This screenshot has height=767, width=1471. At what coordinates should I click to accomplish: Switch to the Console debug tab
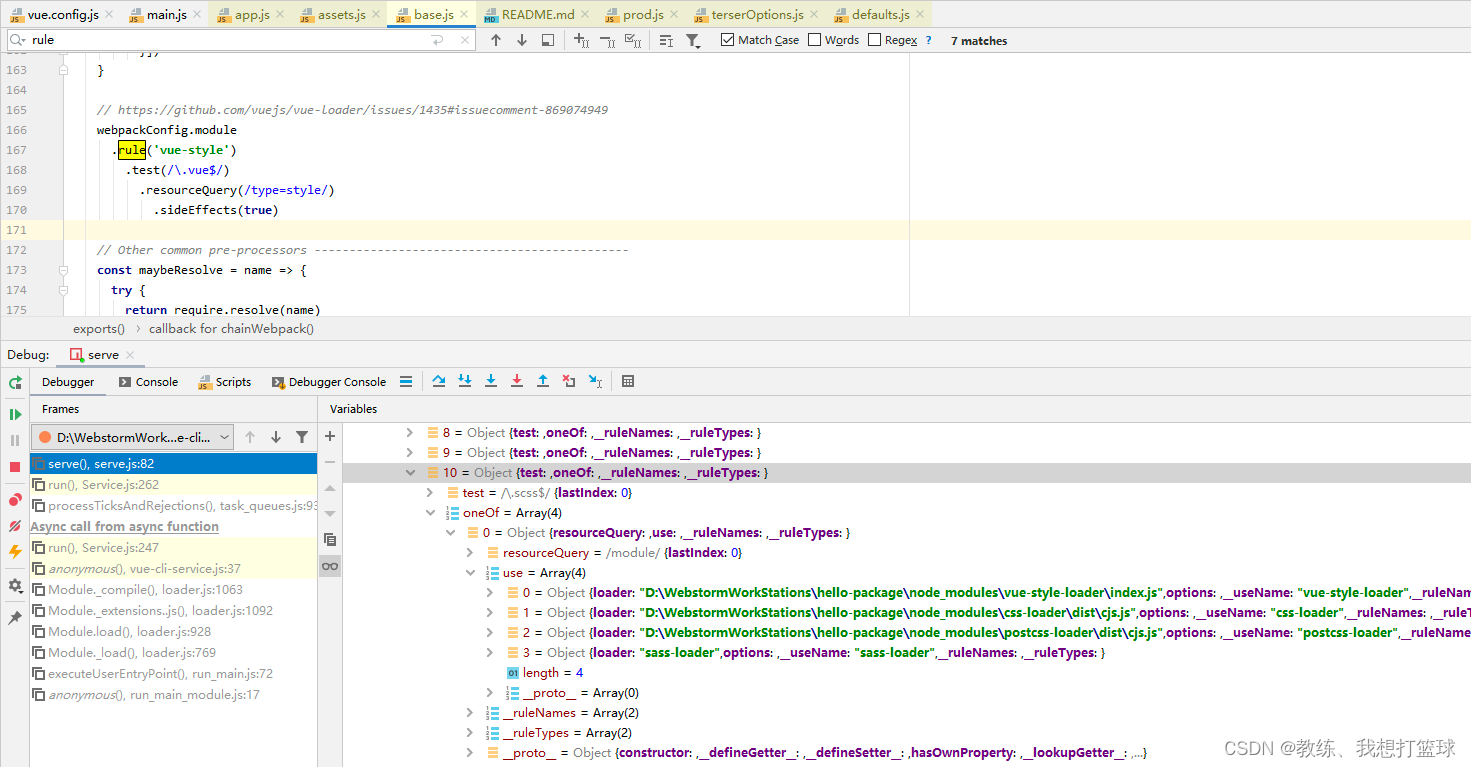(x=148, y=382)
